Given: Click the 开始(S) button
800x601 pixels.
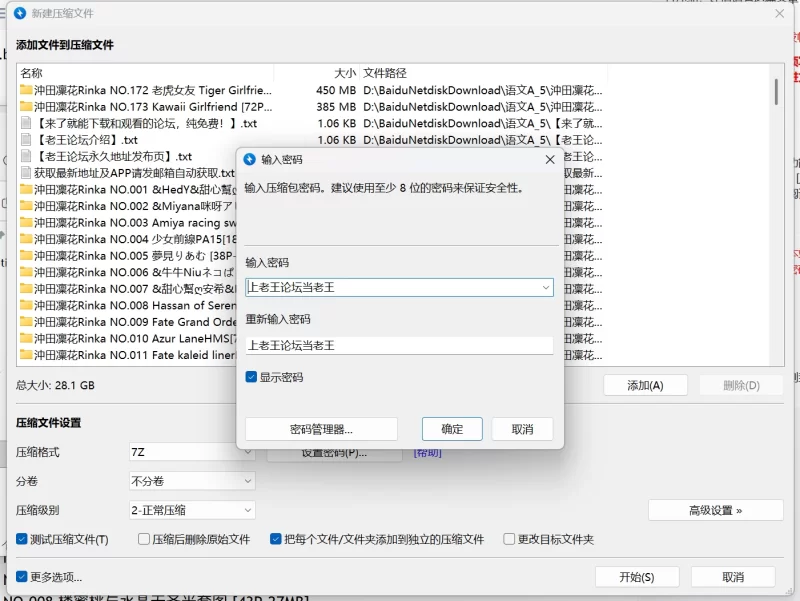Looking at the screenshot, I should (637, 577).
